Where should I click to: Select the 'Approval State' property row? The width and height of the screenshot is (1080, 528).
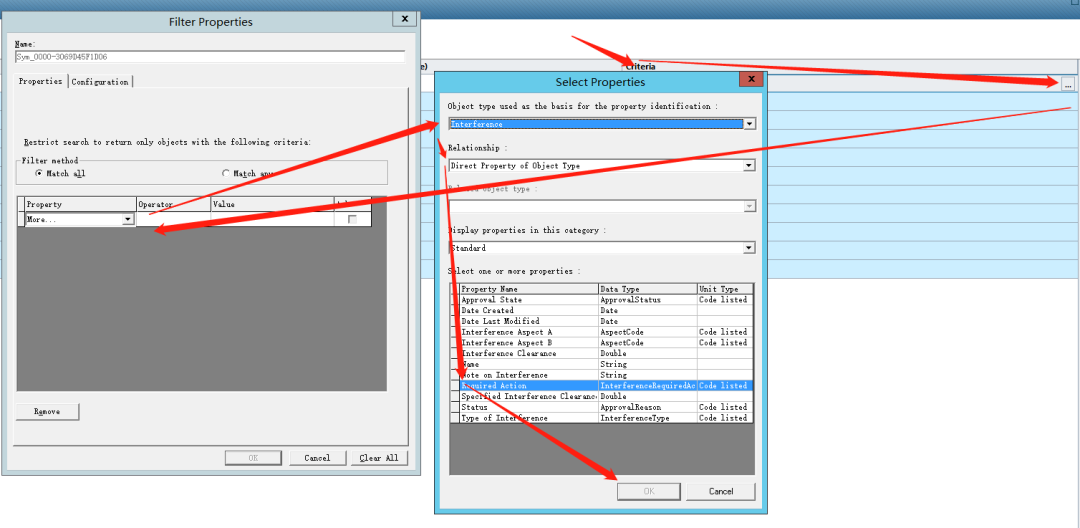[x=602, y=300]
